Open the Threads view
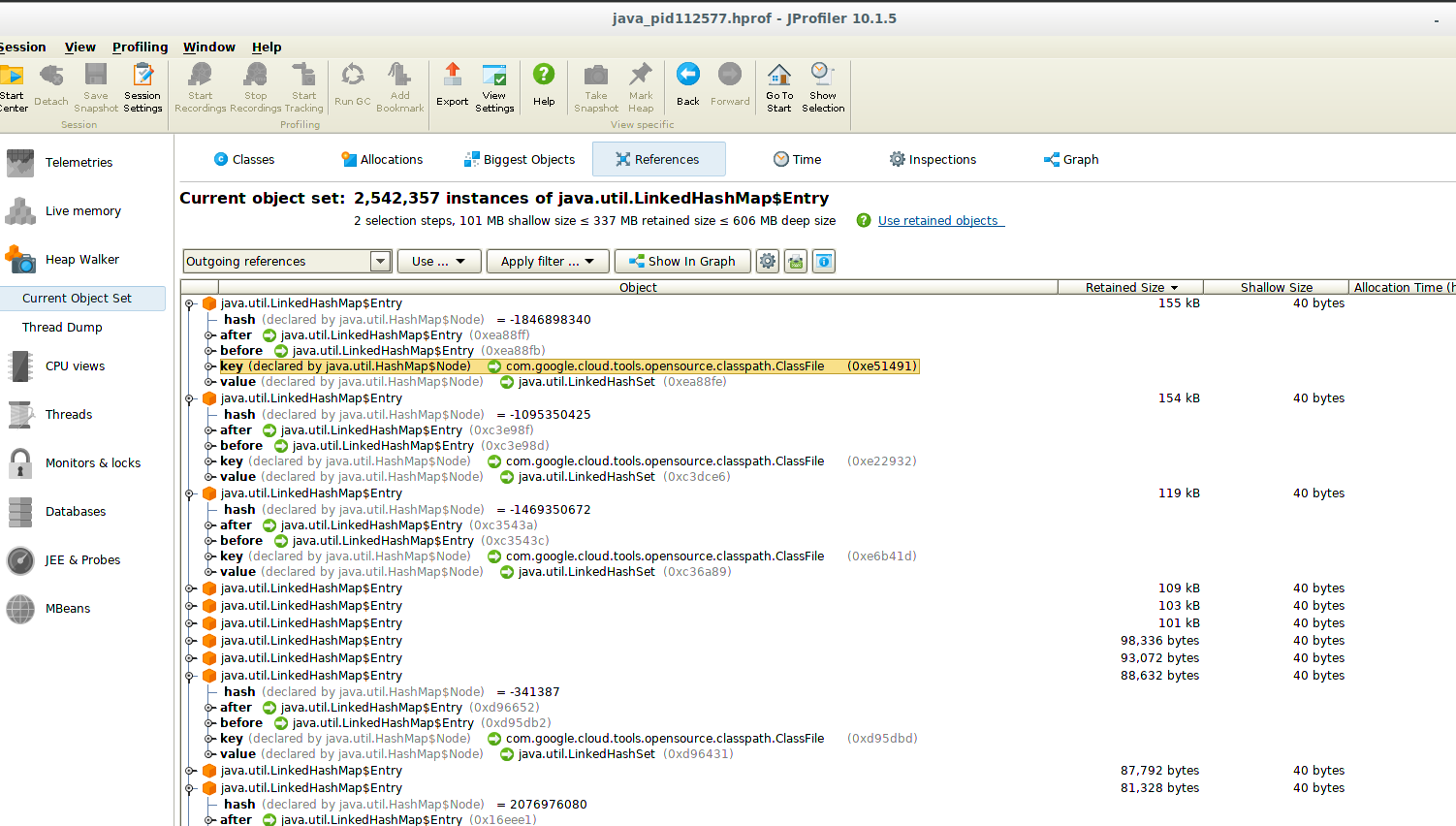 (x=68, y=414)
